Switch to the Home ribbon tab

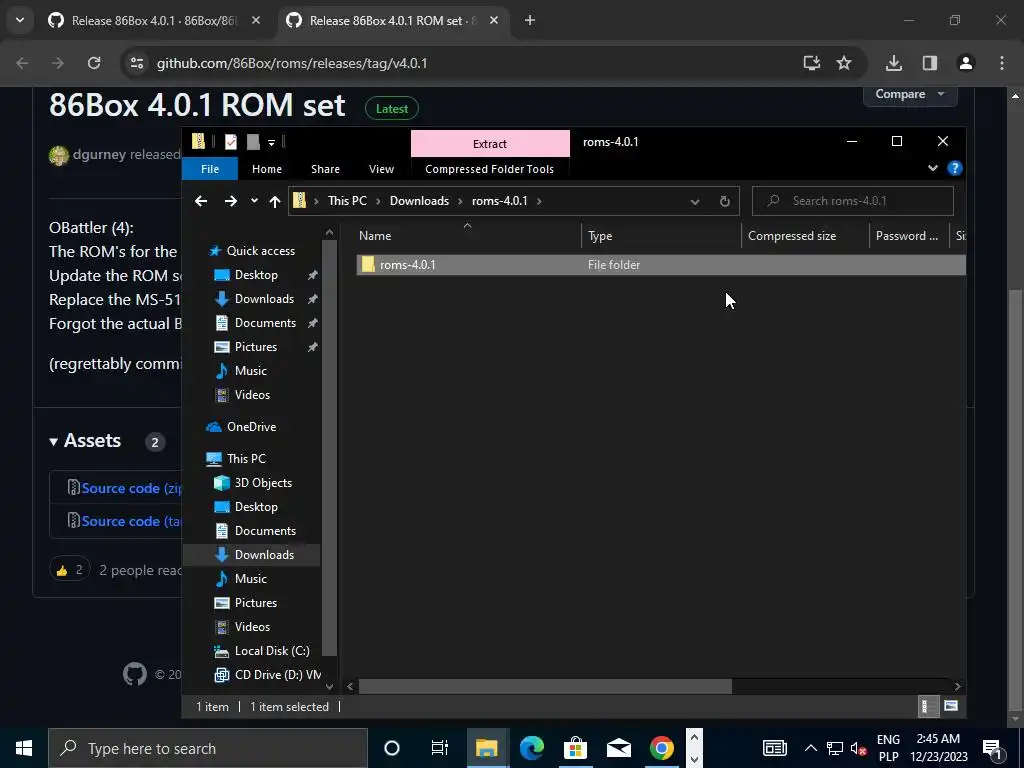coord(267,169)
